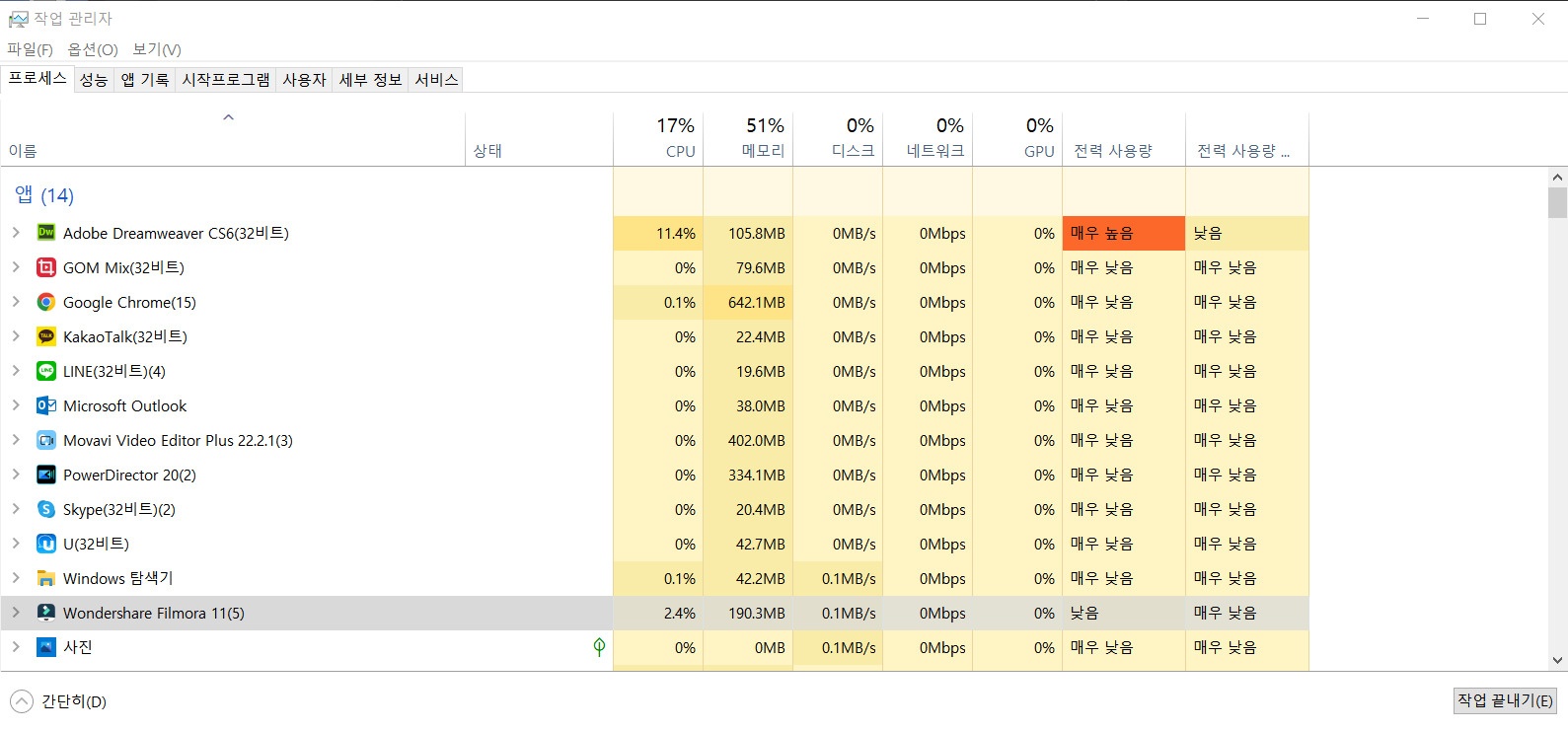
Task: Sort by the GPU column header
Action: (1017, 139)
